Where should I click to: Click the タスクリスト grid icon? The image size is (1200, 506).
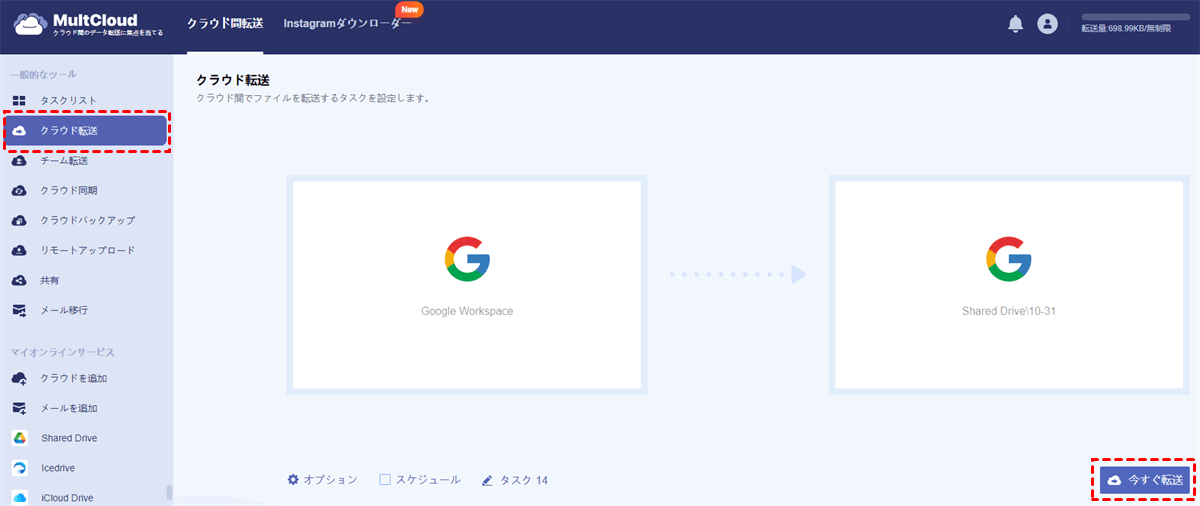(19, 100)
